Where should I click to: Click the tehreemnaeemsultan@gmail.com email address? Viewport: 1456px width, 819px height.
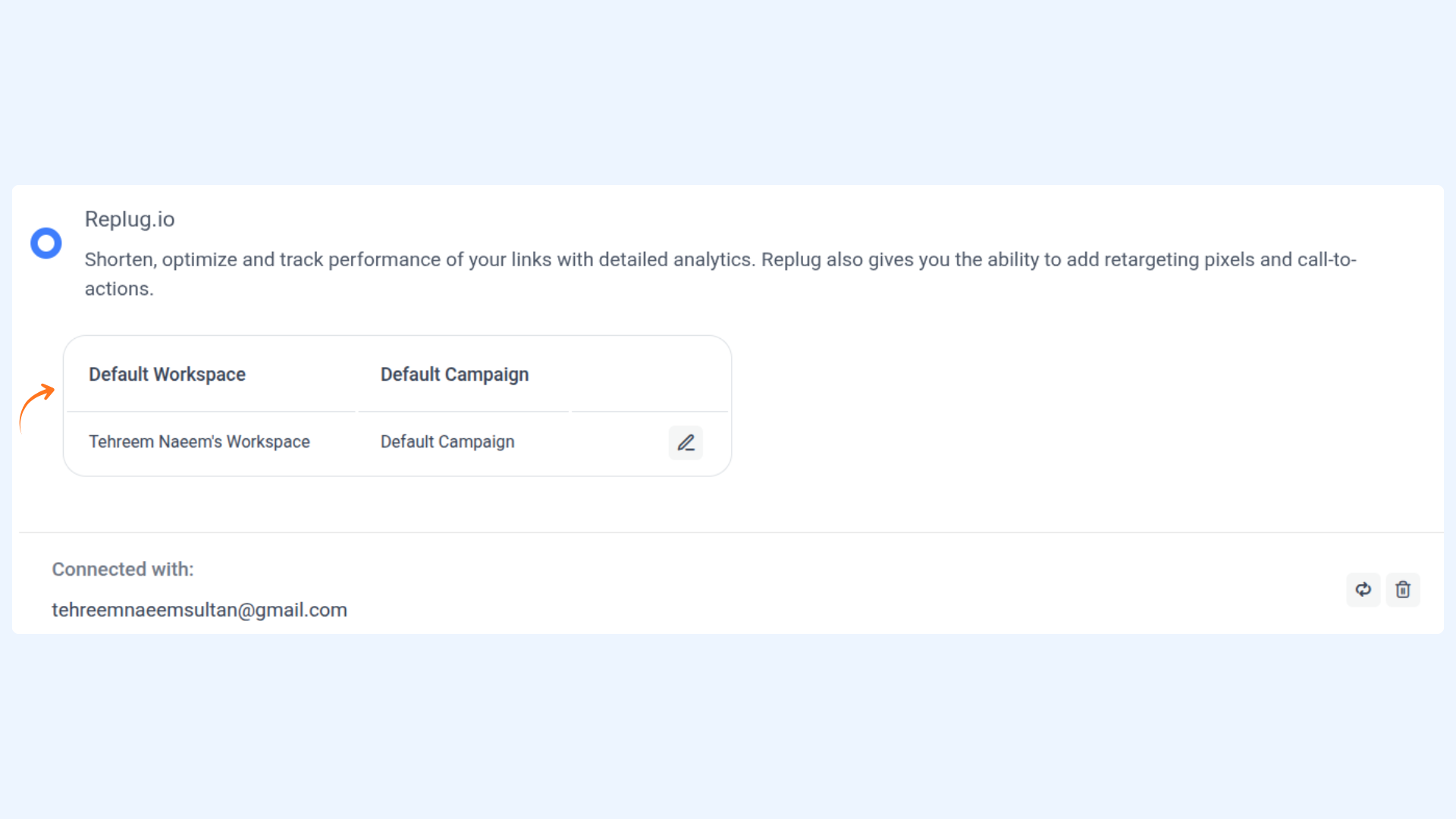(x=199, y=610)
